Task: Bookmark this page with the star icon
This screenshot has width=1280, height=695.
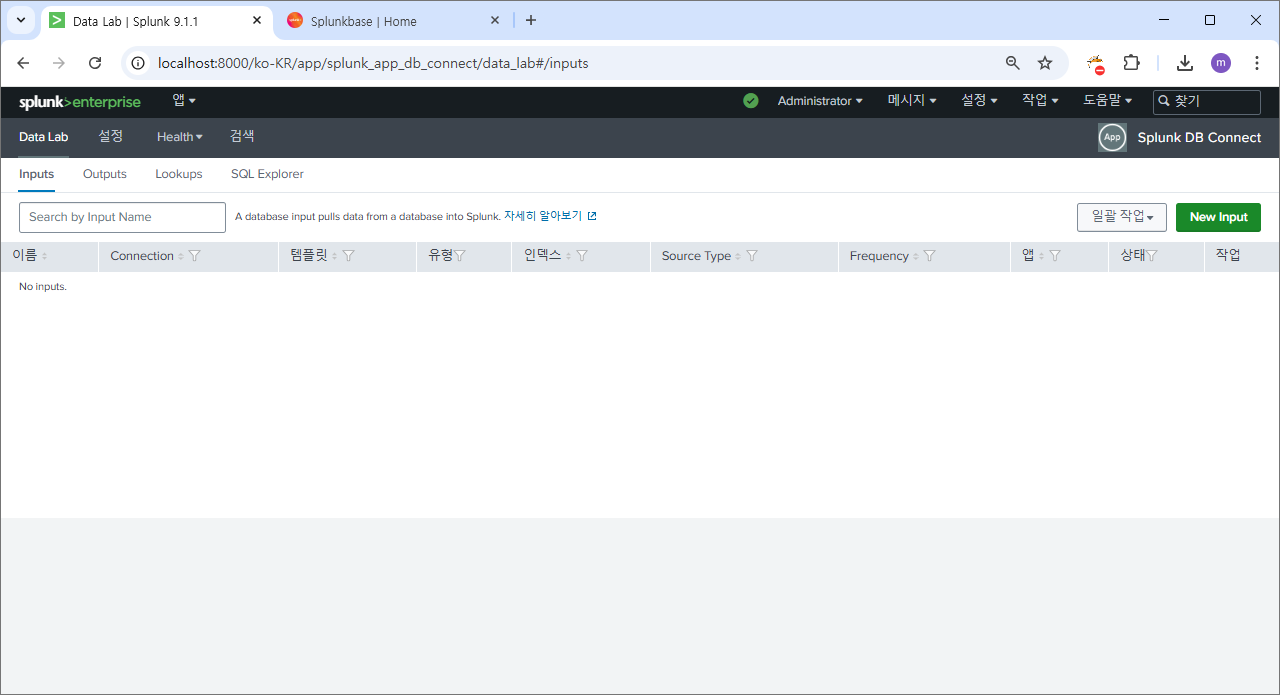Action: (x=1045, y=63)
